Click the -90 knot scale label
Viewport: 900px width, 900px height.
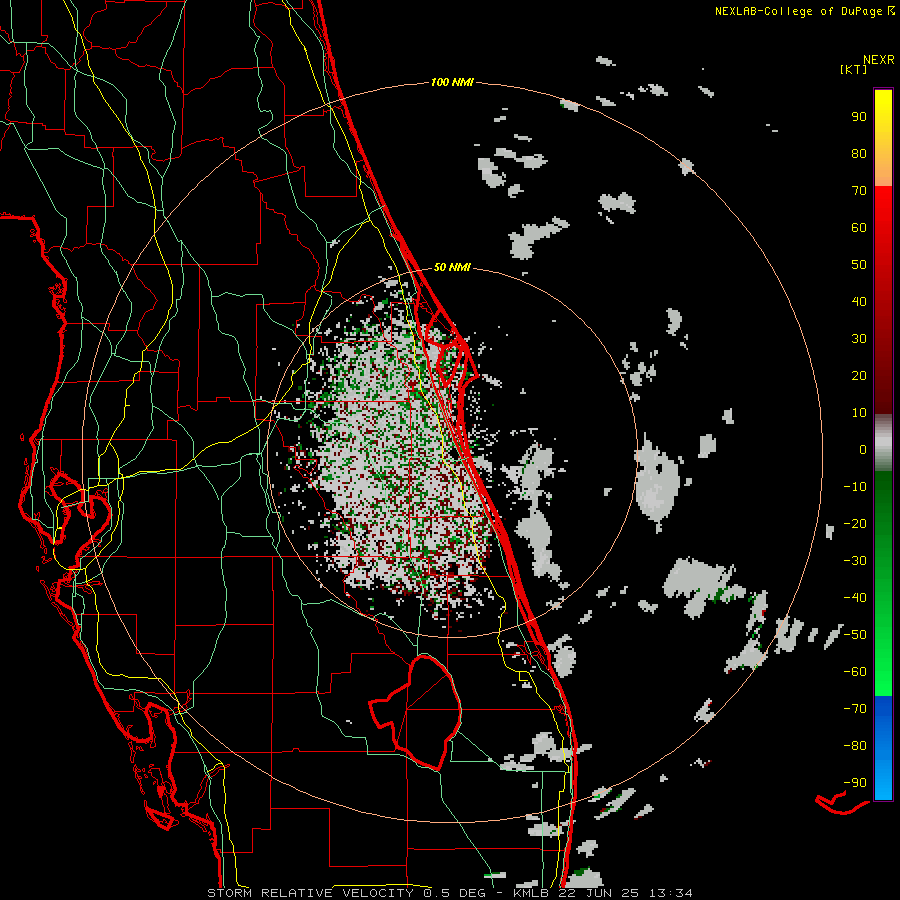[x=855, y=783]
